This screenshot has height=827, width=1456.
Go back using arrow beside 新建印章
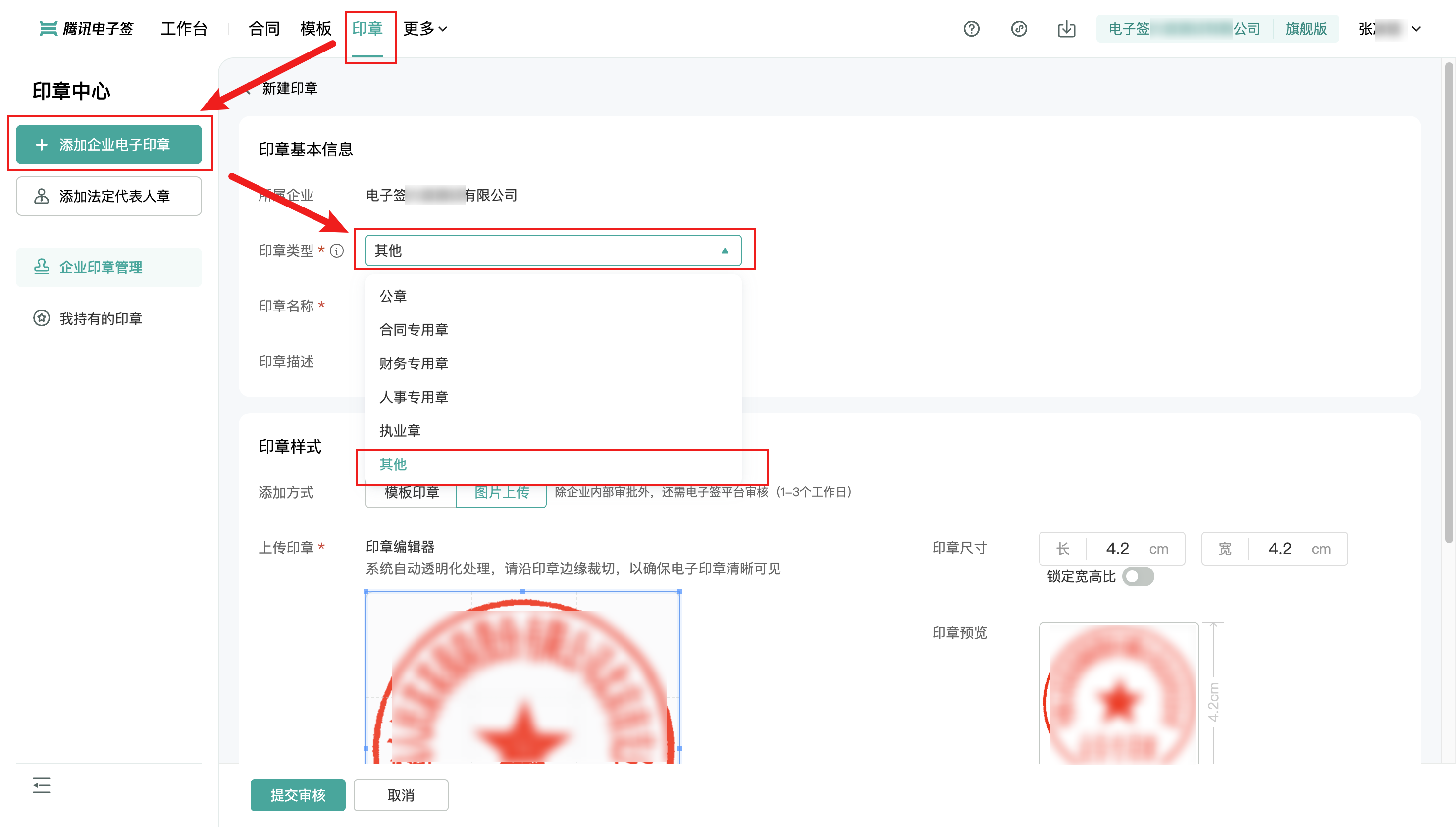pos(248,89)
